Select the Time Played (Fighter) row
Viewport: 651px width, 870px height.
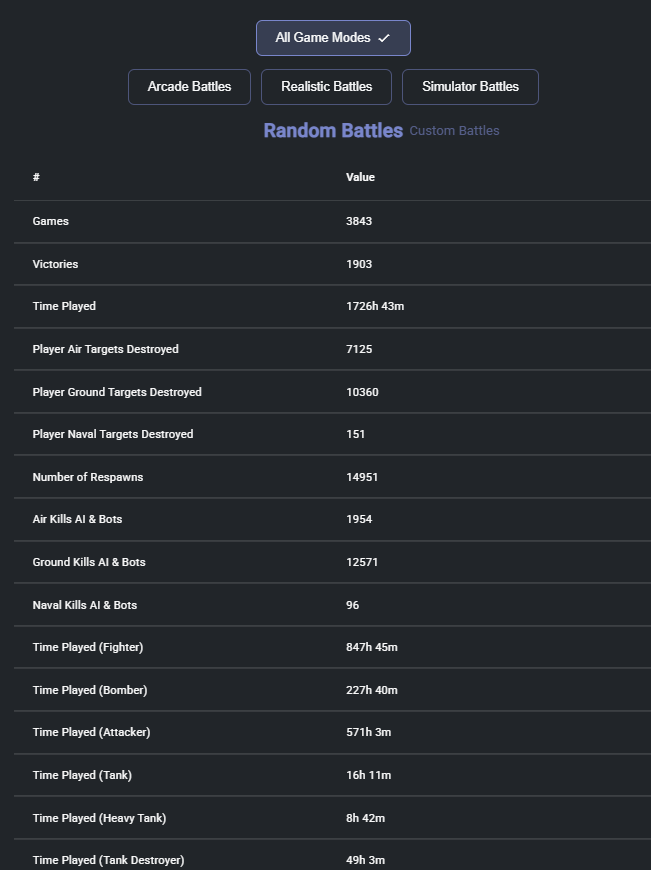point(332,647)
